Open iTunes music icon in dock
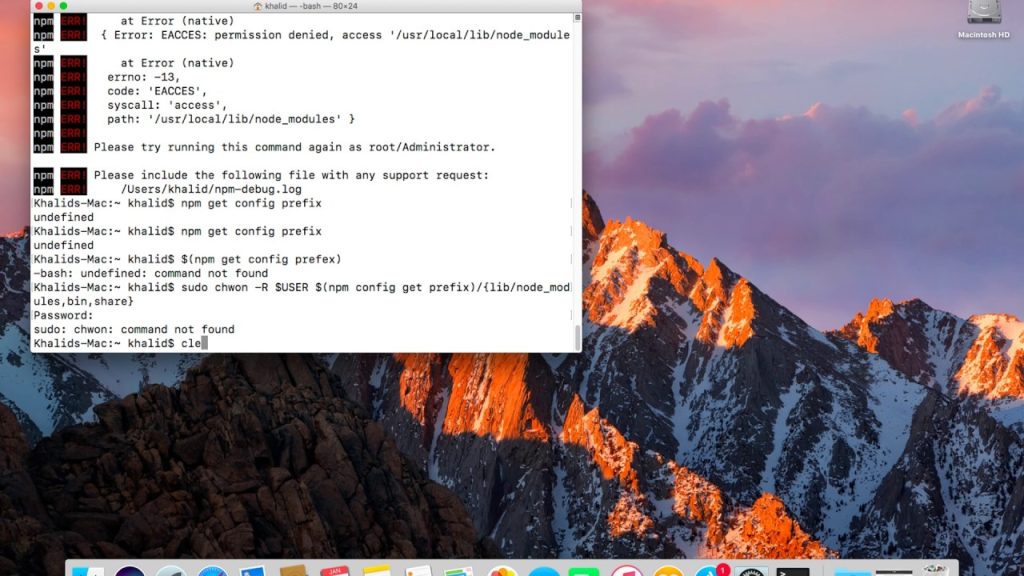The image size is (1024, 576). (627, 572)
